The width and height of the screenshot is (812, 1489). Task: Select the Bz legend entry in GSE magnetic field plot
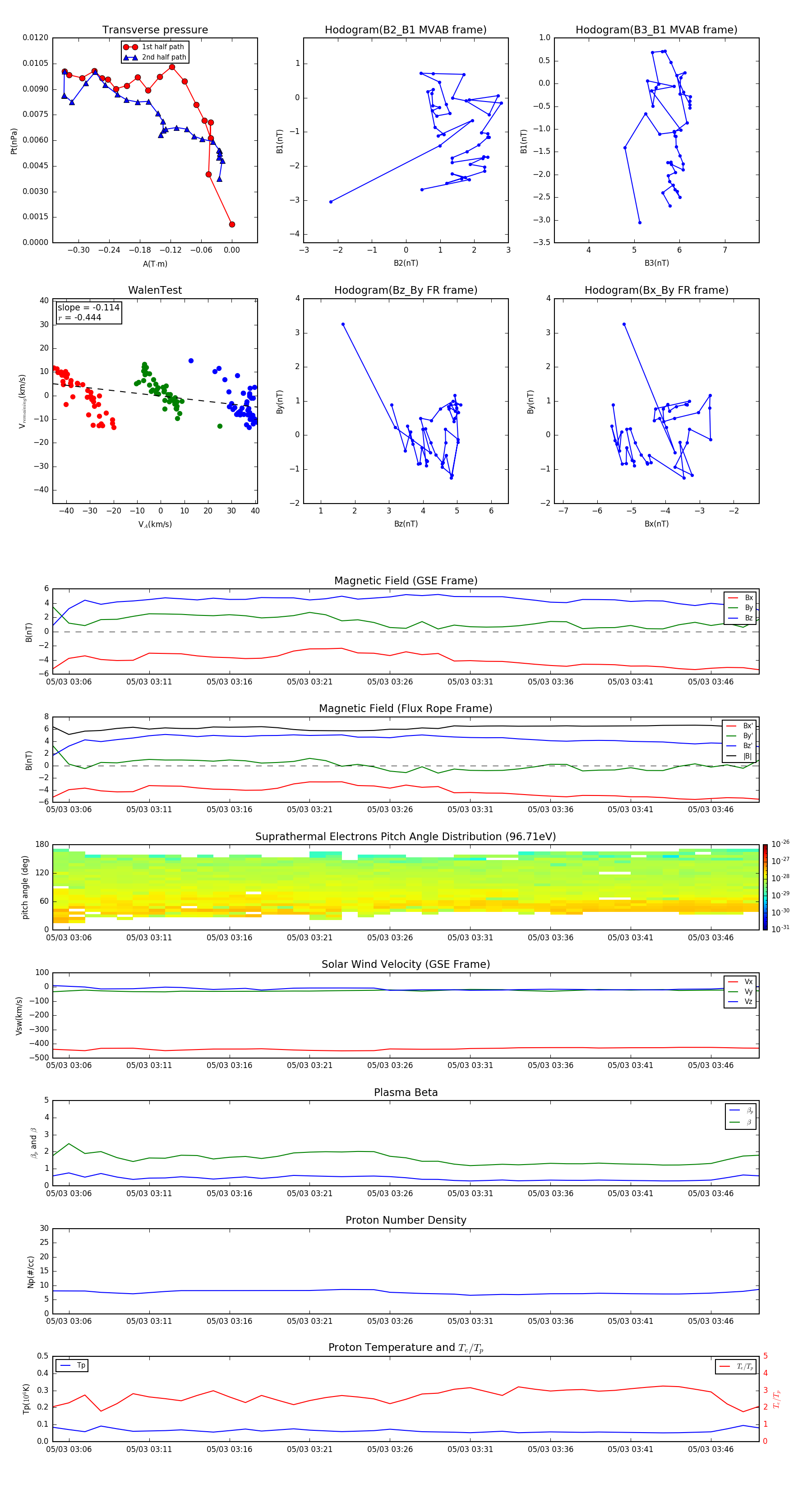point(740,618)
